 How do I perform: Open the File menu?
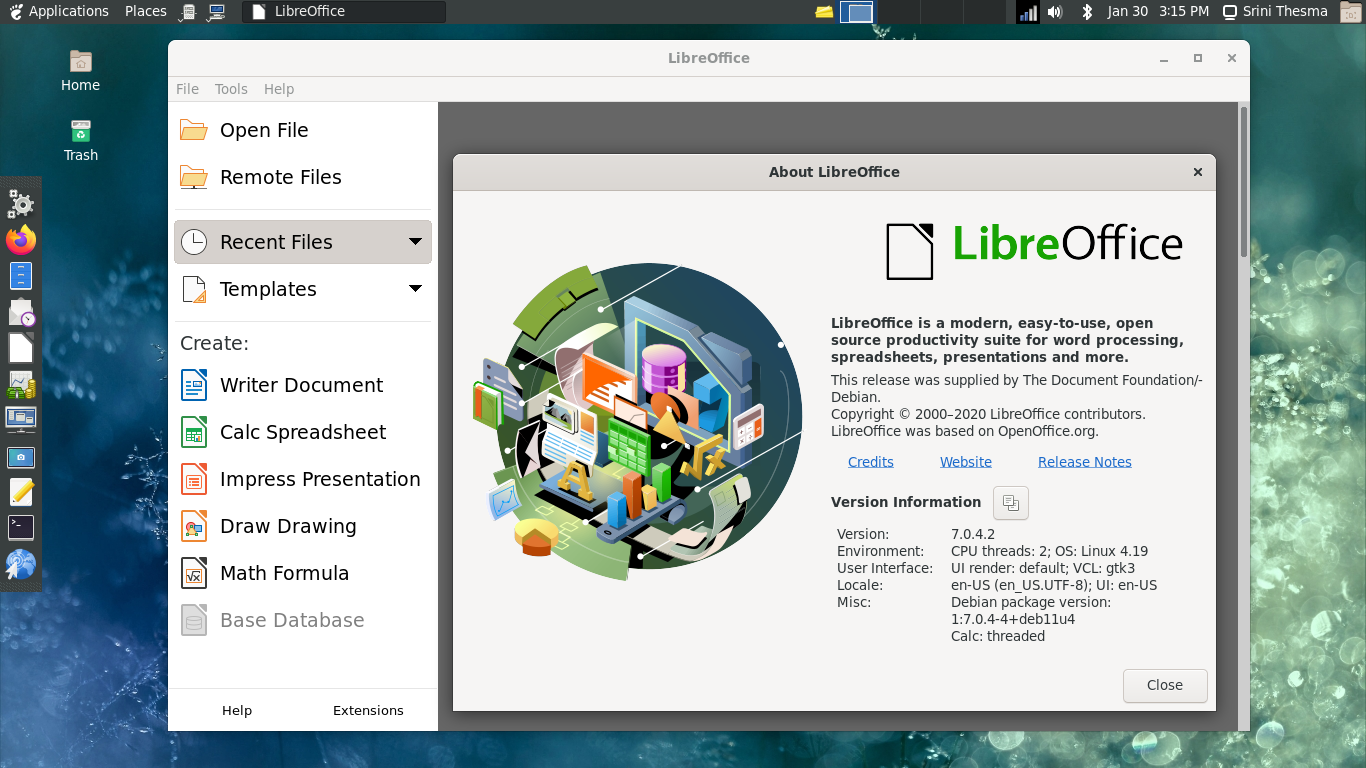point(187,89)
